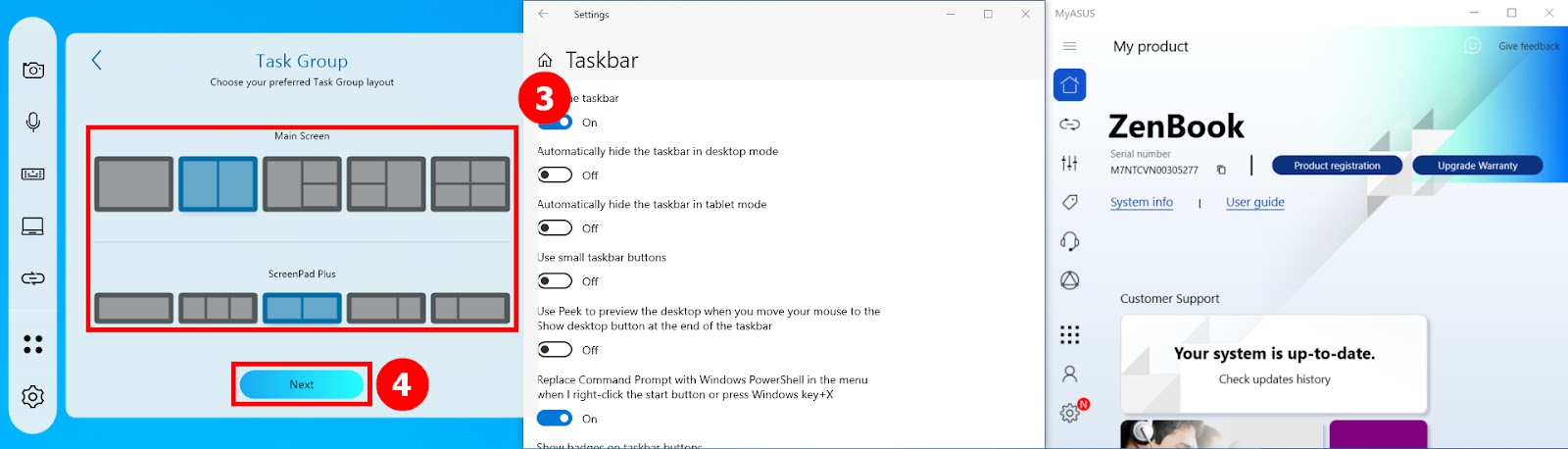Open MyASUS settings gear with notification badge
Screen dimensions: 1568x449
(1071, 412)
